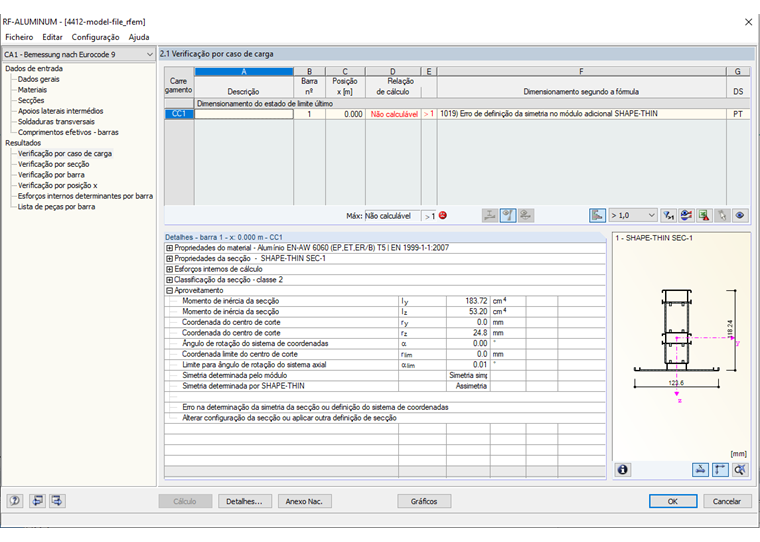This screenshot has height=542, width=760.
Task: Open Apoios laterais intermédios tree item
Action: [61, 111]
